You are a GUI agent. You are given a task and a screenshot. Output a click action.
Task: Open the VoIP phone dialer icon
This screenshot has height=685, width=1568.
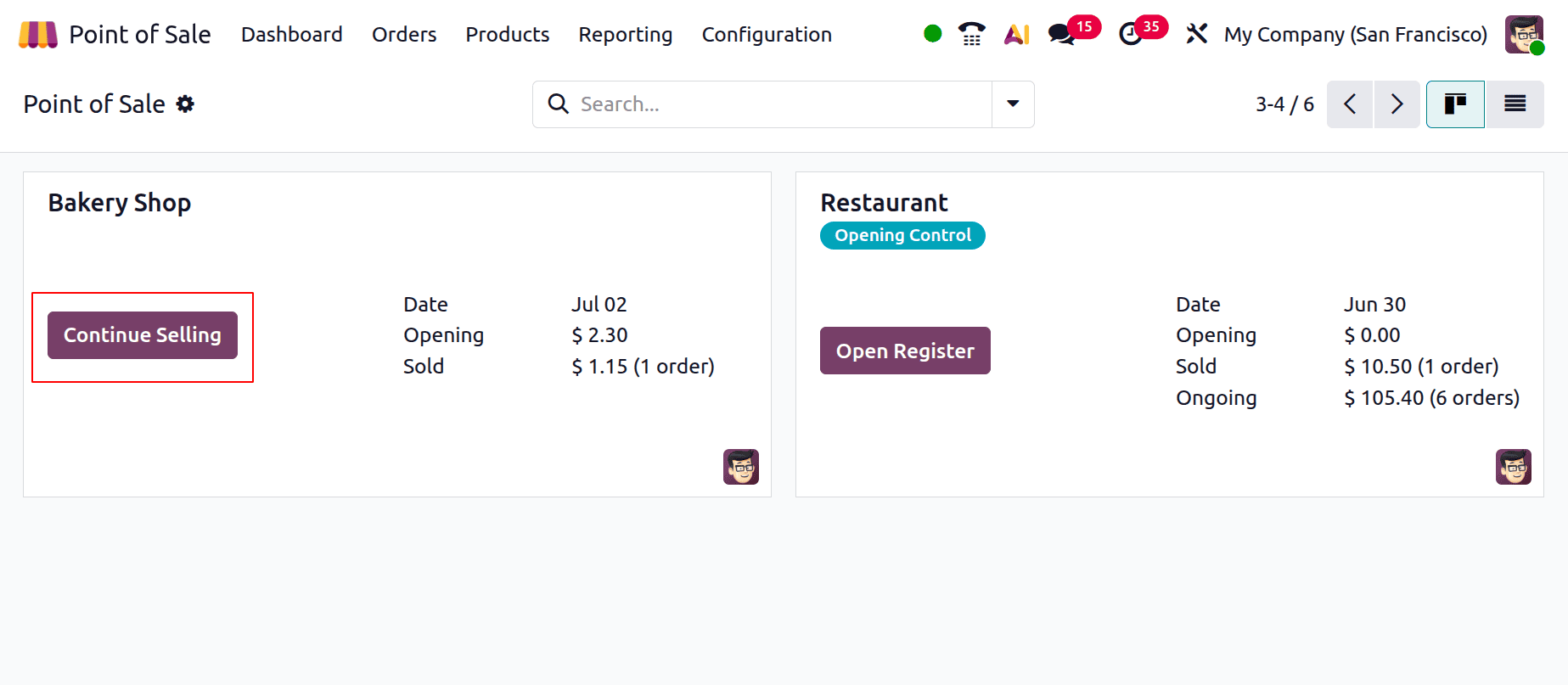(971, 34)
